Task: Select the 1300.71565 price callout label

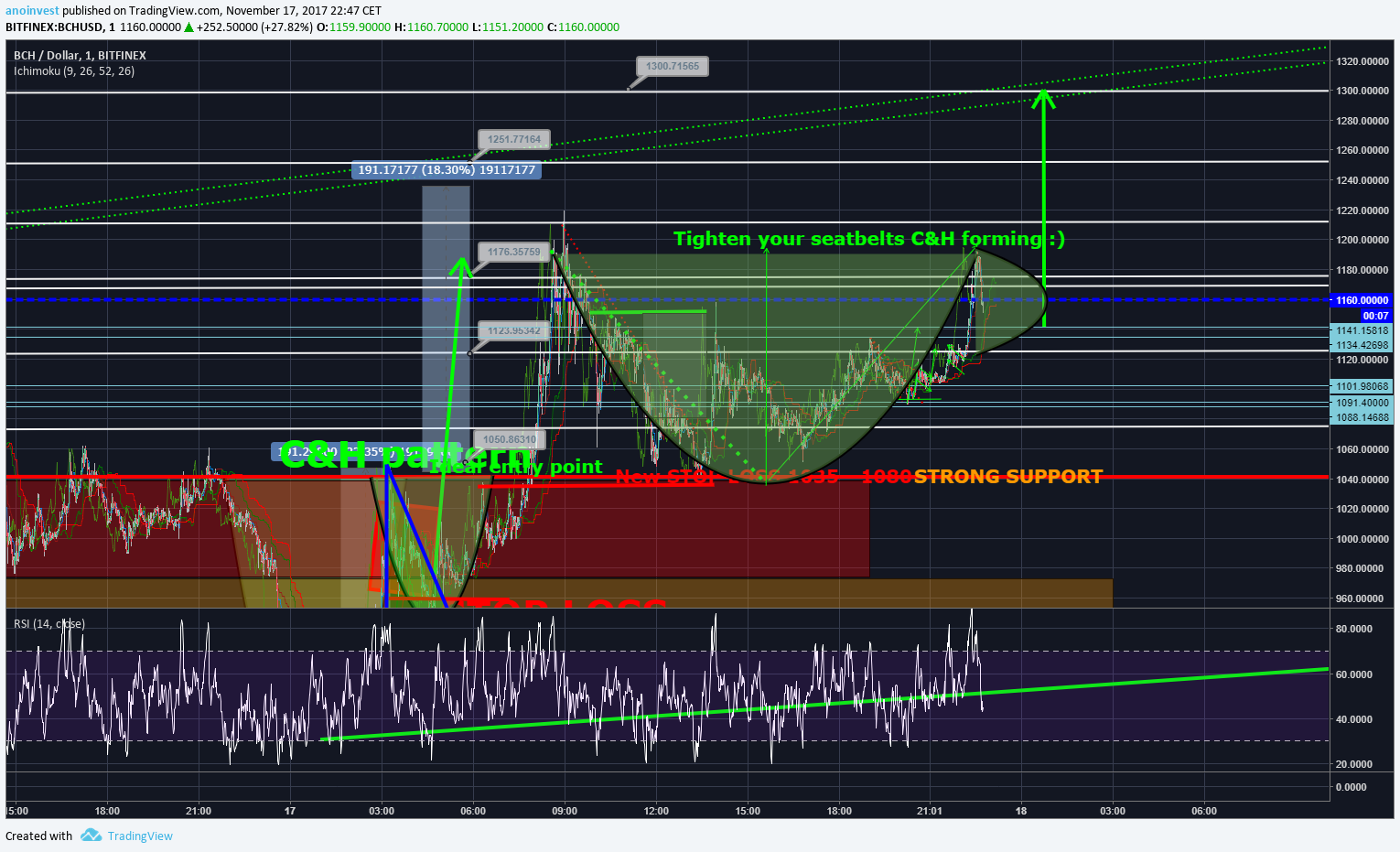Action: point(673,66)
